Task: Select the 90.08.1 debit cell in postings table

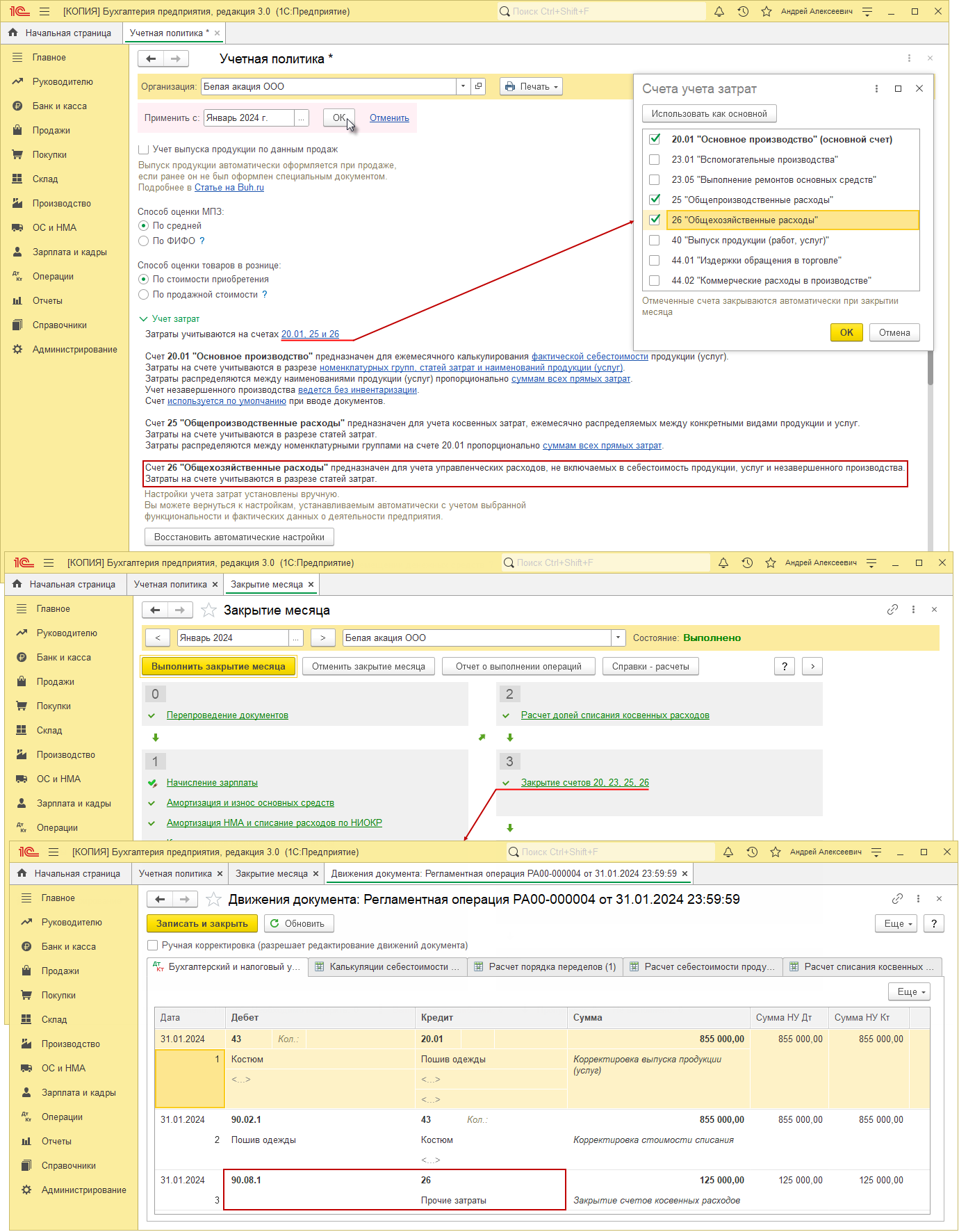Action: [x=322, y=1181]
